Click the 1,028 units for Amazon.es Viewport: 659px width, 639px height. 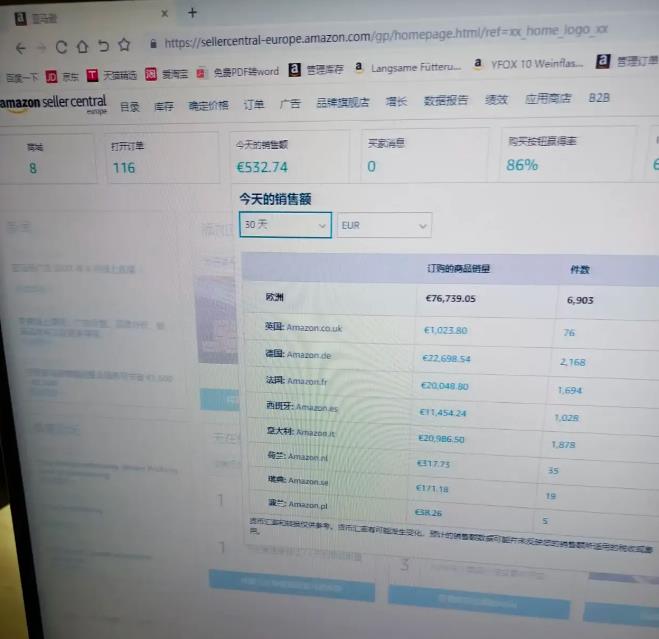567,418
